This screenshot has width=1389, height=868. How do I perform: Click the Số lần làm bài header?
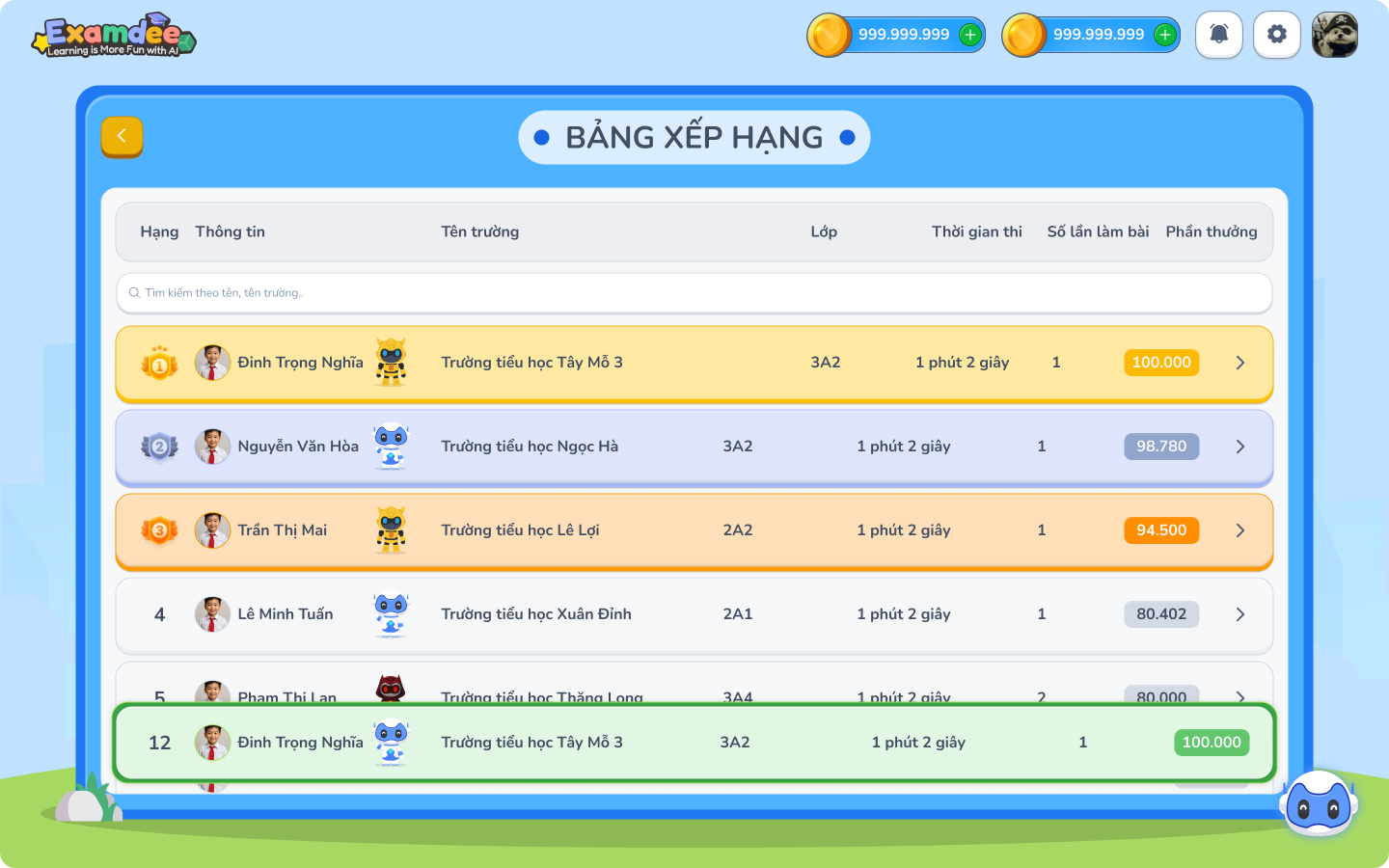tap(1099, 232)
